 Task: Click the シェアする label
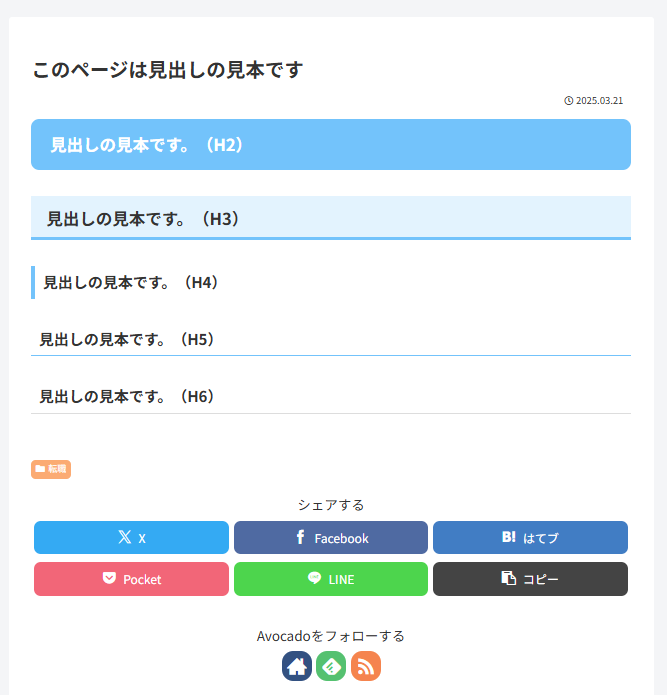pos(331,505)
